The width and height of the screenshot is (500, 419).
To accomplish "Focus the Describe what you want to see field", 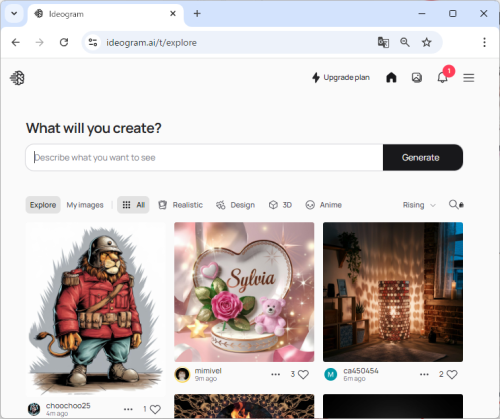I will [204, 157].
